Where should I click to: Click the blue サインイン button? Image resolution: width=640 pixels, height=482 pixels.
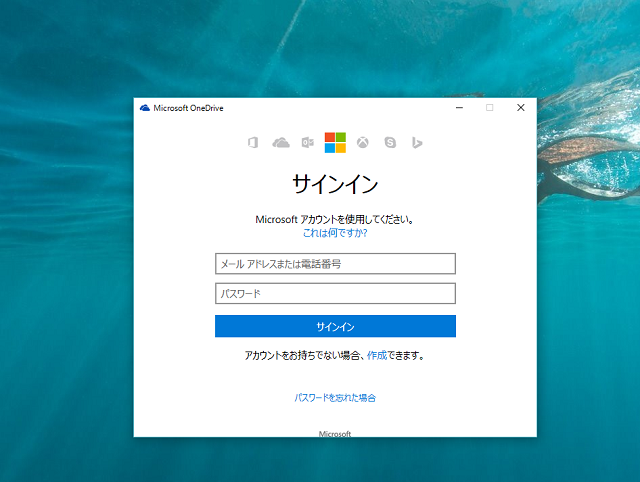pos(335,326)
